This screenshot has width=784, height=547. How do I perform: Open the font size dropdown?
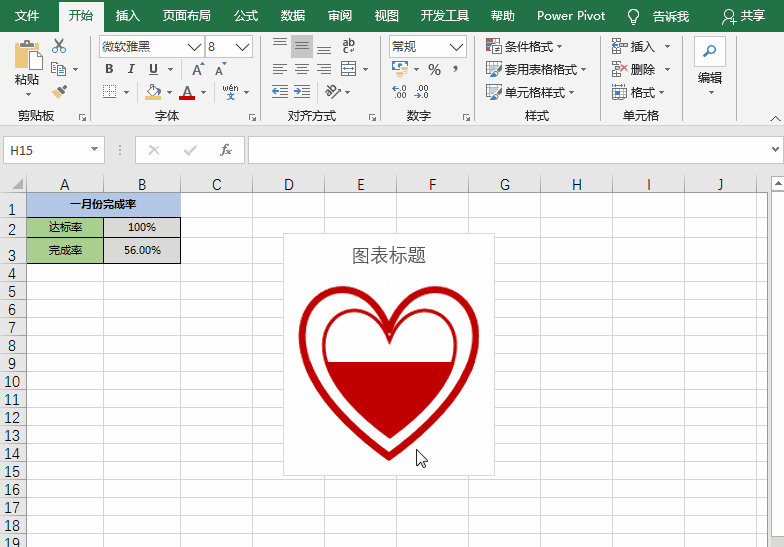pos(242,47)
